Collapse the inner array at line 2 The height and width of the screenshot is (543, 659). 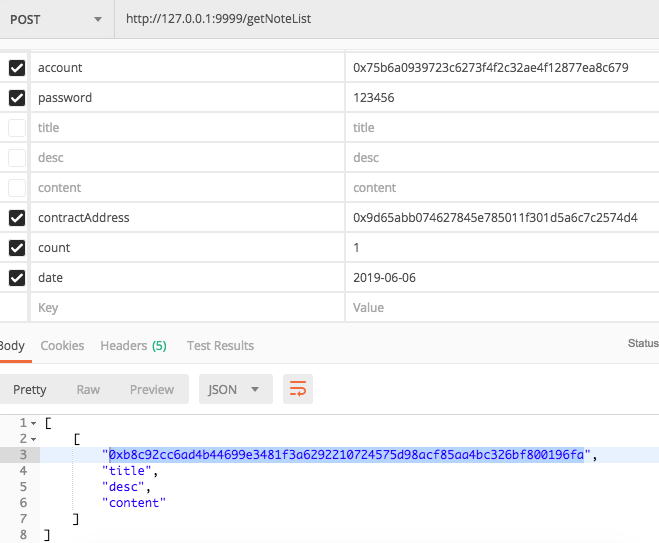coord(35,439)
